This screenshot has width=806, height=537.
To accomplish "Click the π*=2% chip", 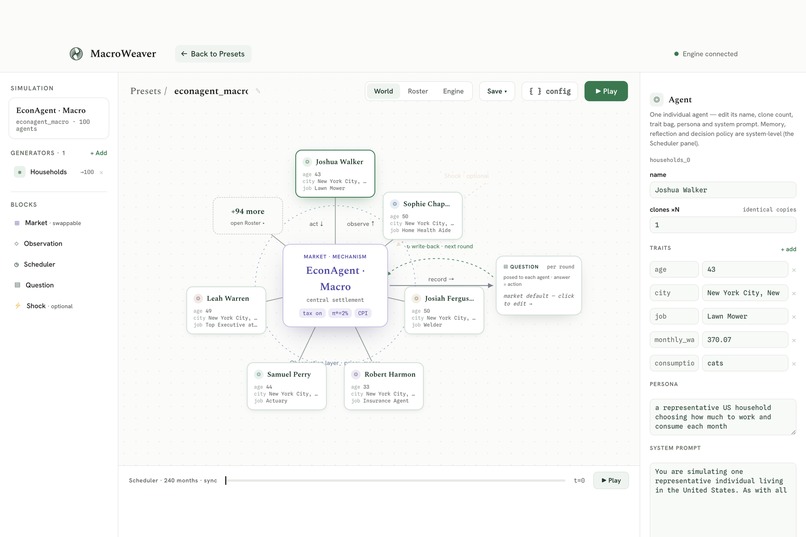I will (x=340, y=313).
